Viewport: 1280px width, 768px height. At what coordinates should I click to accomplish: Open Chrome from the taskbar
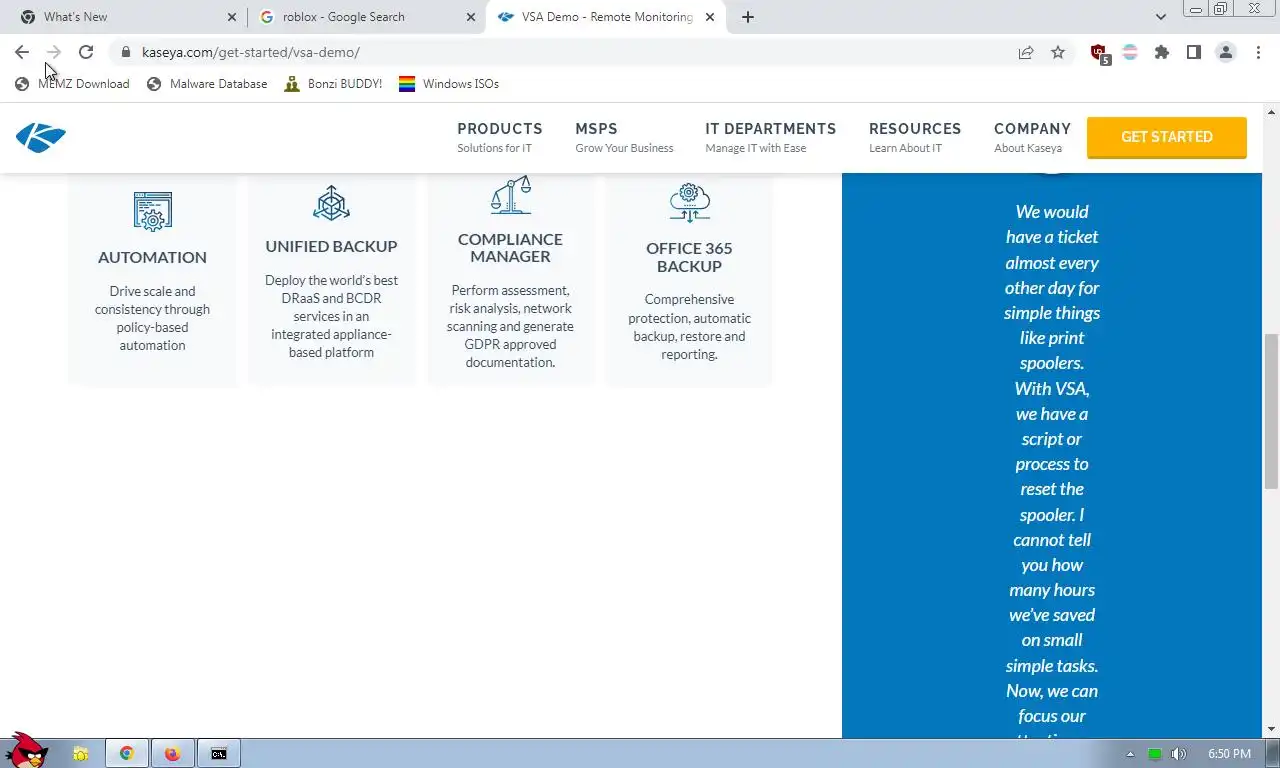point(127,753)
